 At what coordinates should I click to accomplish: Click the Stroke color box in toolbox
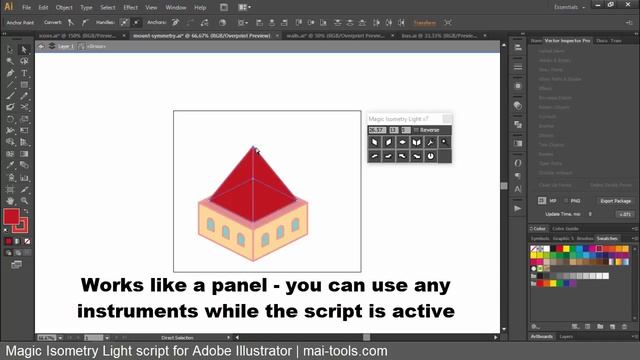[x=21, y=225]
